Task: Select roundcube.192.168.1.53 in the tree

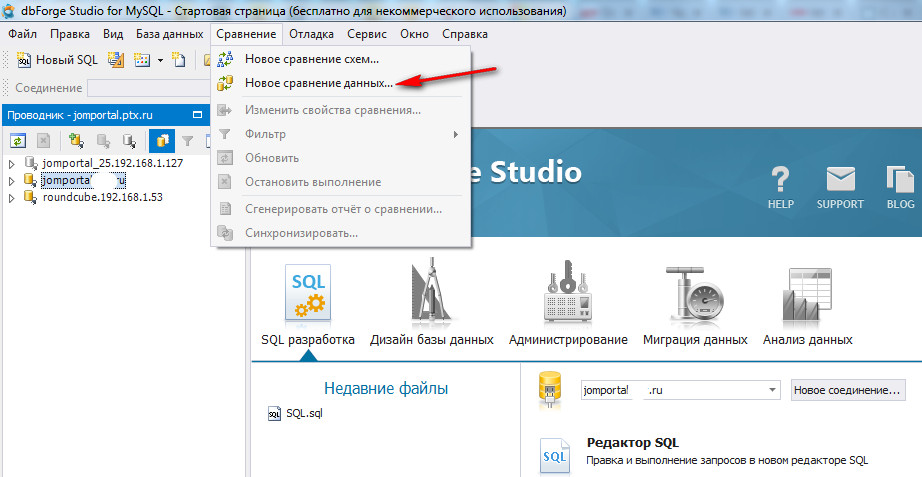Action: coord(102,197)
